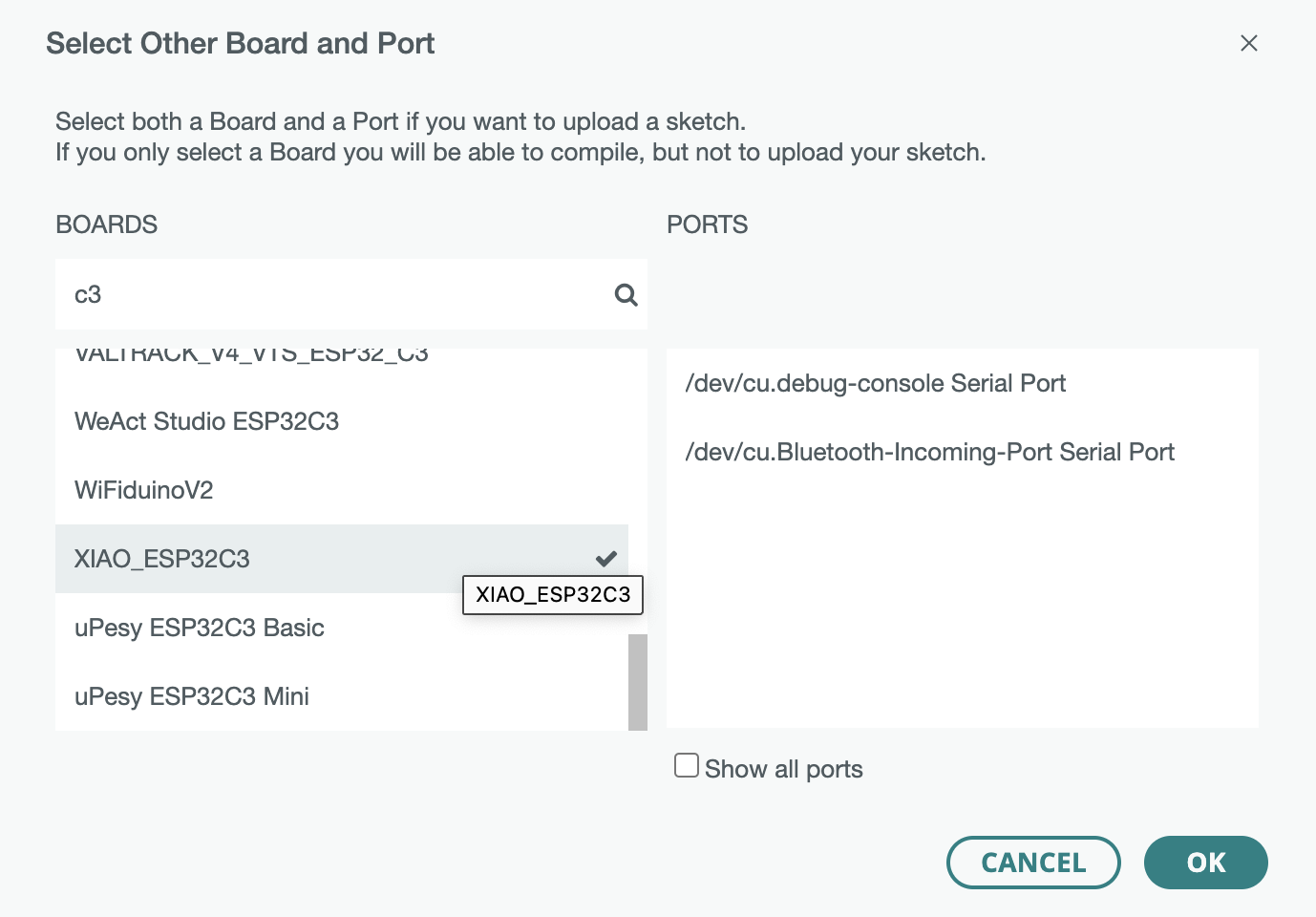
Task: Choose WiFiduinoV2 from the boards list
Action: click(x=144, y=490)
